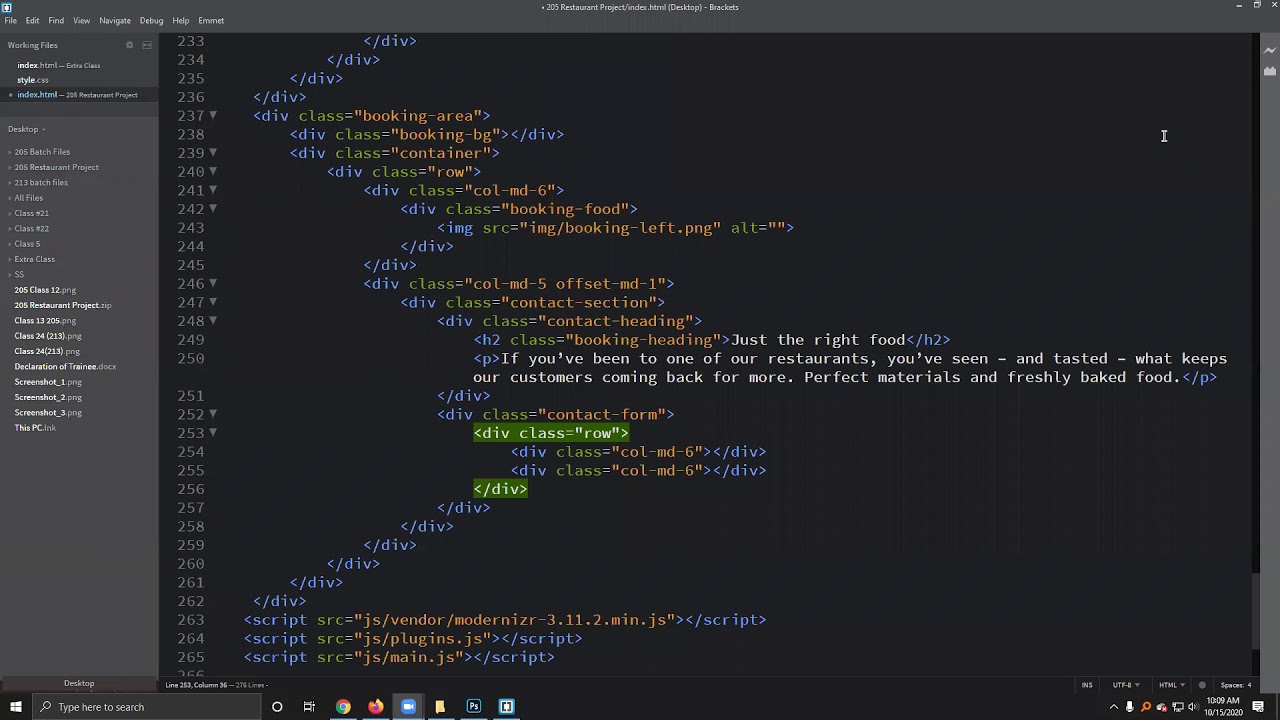Open 205 Restaurant Project.zip file
Image resolution: width=1280 pixels, height=720 pixels.
63,305
